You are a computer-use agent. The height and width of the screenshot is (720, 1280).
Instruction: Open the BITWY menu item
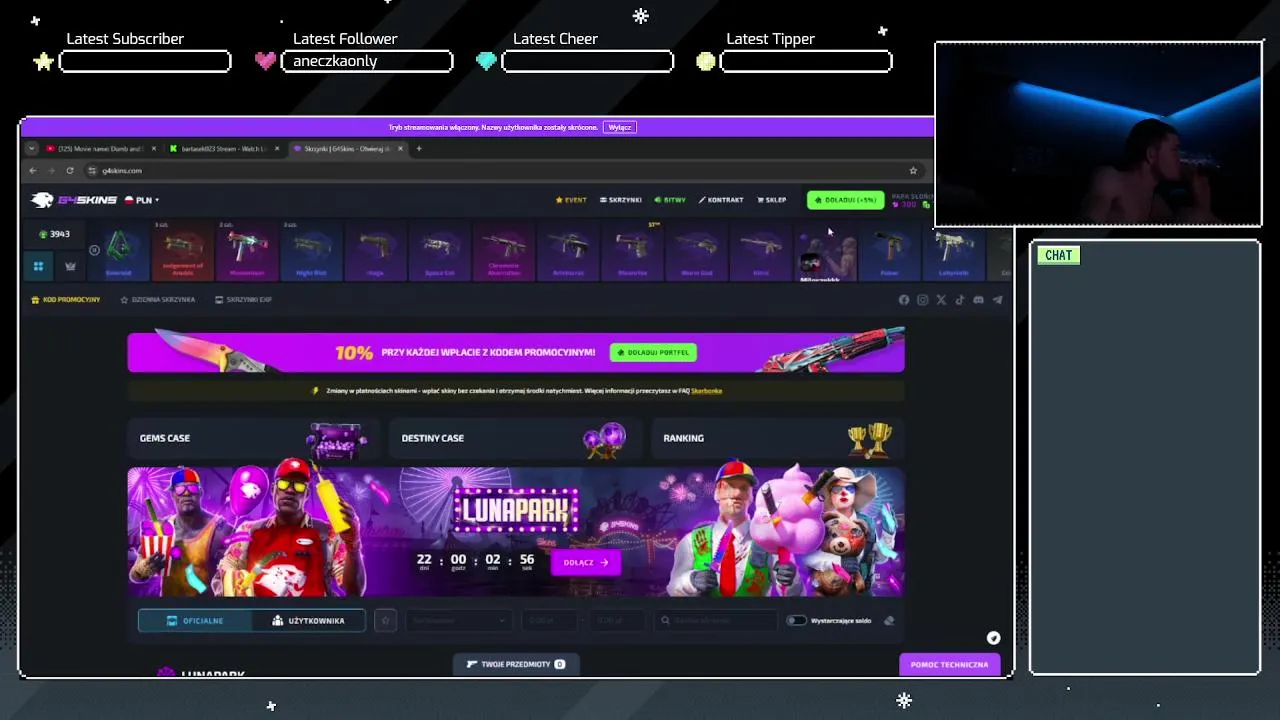670,200
